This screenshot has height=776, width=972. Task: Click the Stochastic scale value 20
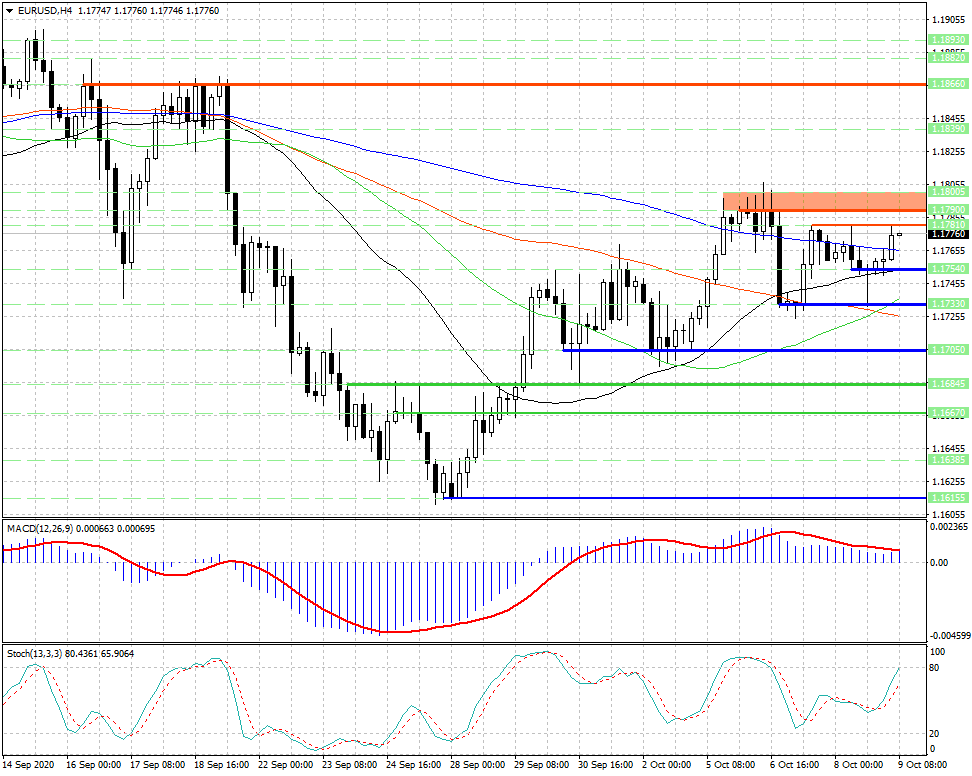click(934, 733)
